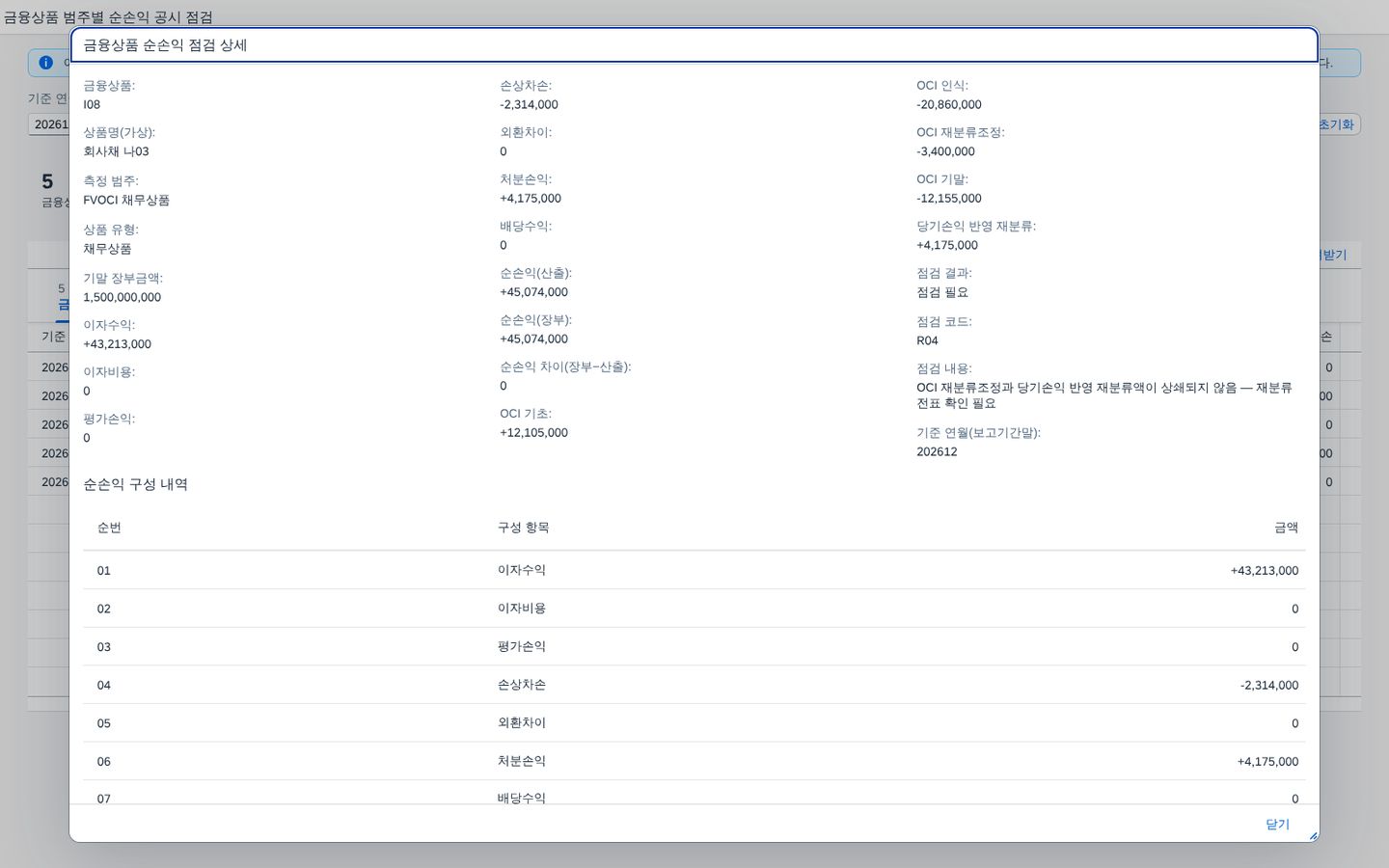Viewport: 1389px width, 868px height.
Task: Click the 순손익 차이(장부−산출) label
Action: pyautogui.click(x=565, y=366)
